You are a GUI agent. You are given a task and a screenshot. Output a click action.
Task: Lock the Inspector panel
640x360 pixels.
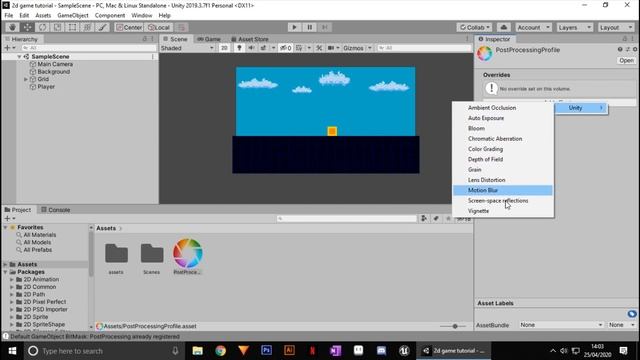pyautogui.click(x=624, y=39)
